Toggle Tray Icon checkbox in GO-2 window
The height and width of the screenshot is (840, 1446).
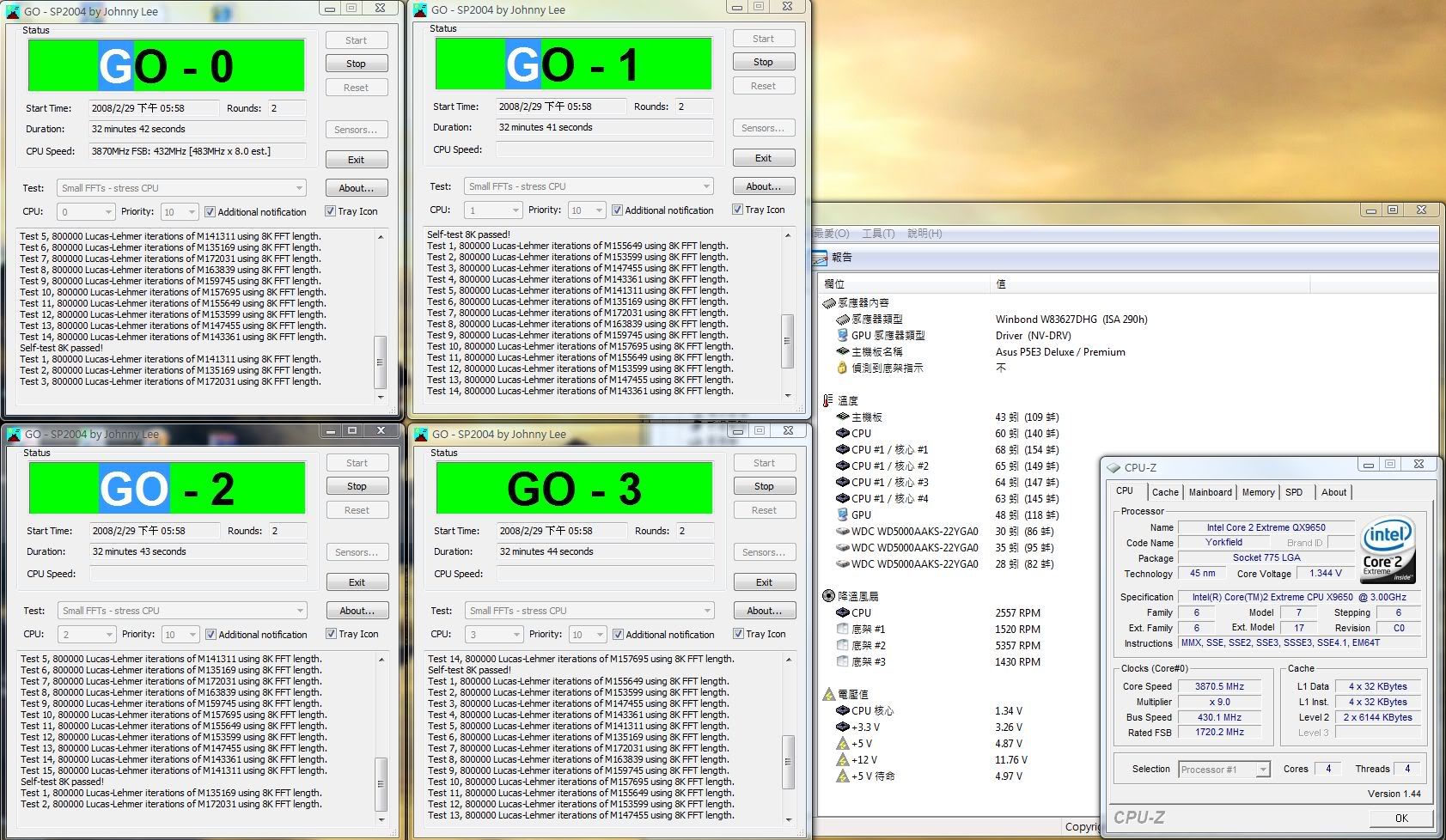pyautogui.click(x=331, y=634)
